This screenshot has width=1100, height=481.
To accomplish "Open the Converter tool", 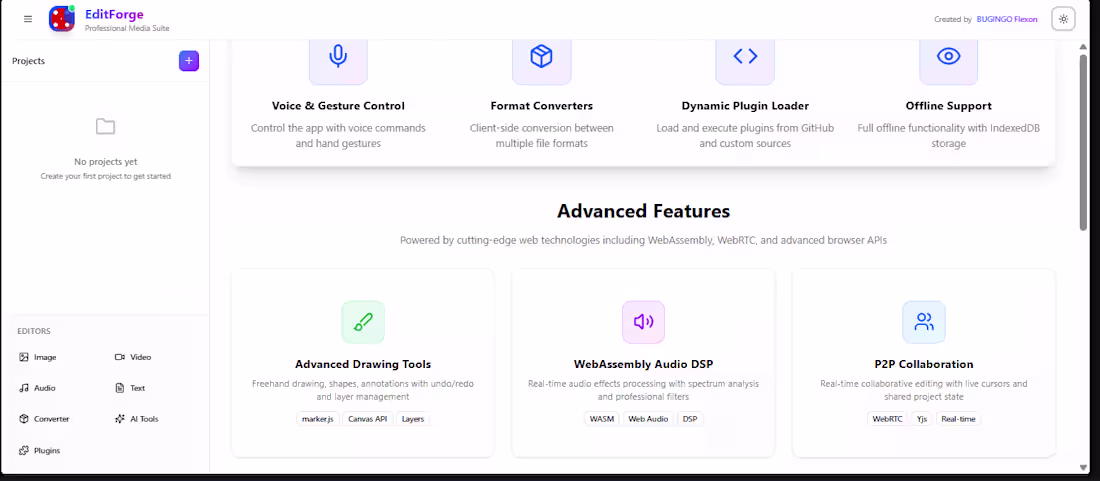I will tap(44, 419).
